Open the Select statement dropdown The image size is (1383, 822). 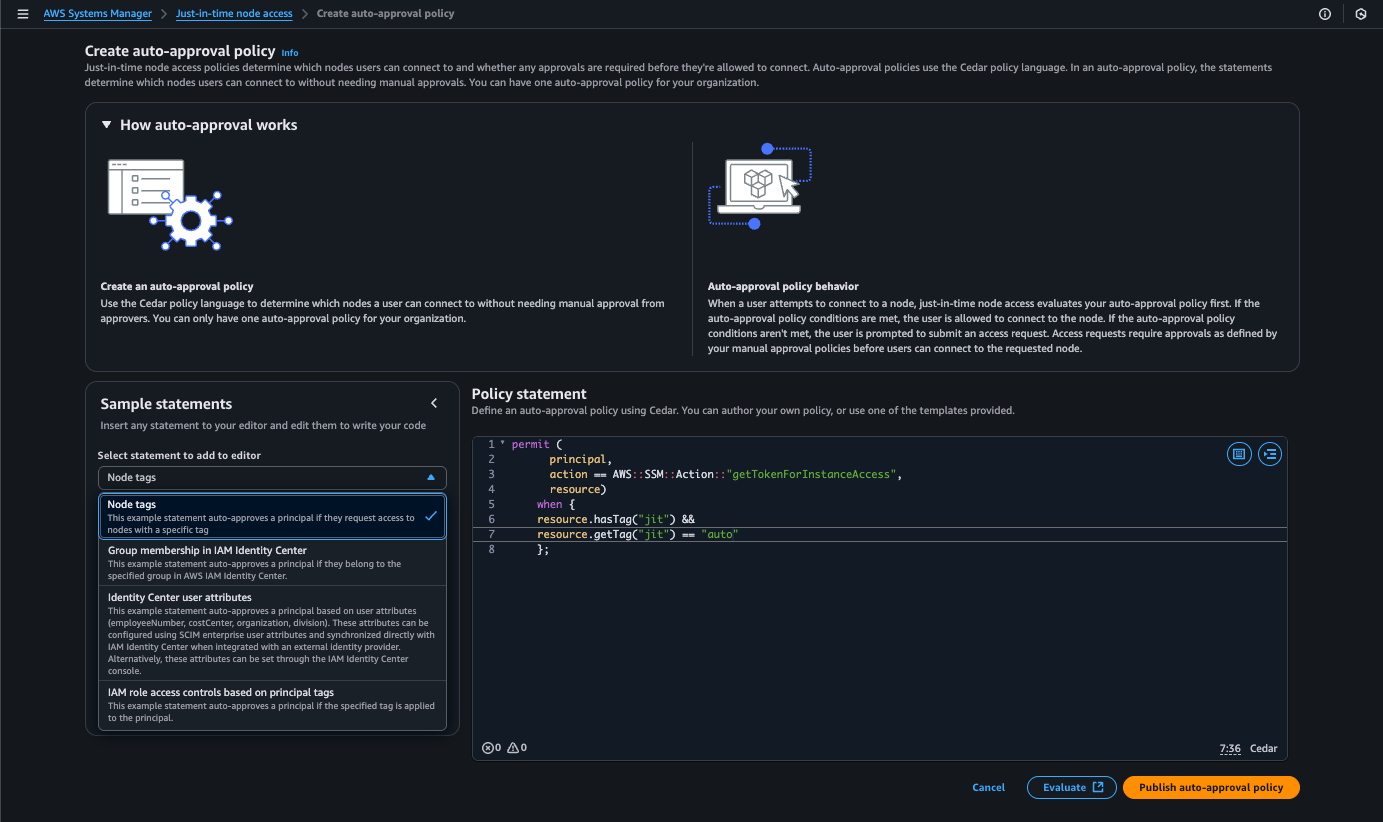coord(272,478)
